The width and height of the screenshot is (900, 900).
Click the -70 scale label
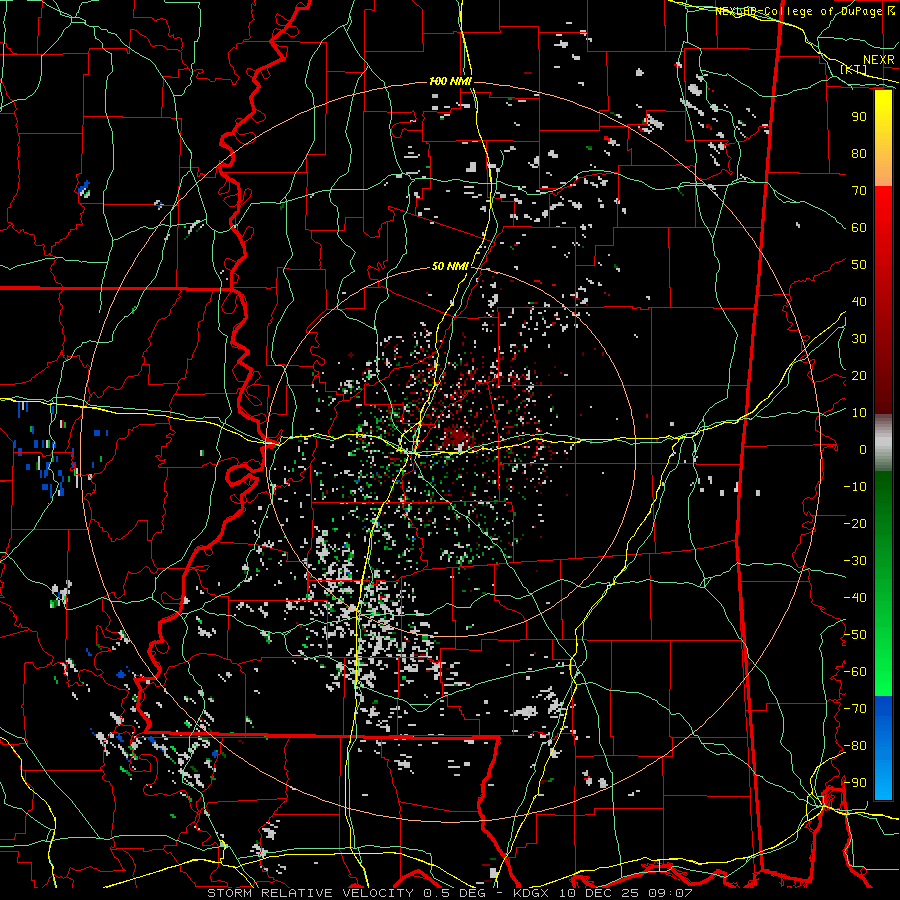tap(855, 709)
